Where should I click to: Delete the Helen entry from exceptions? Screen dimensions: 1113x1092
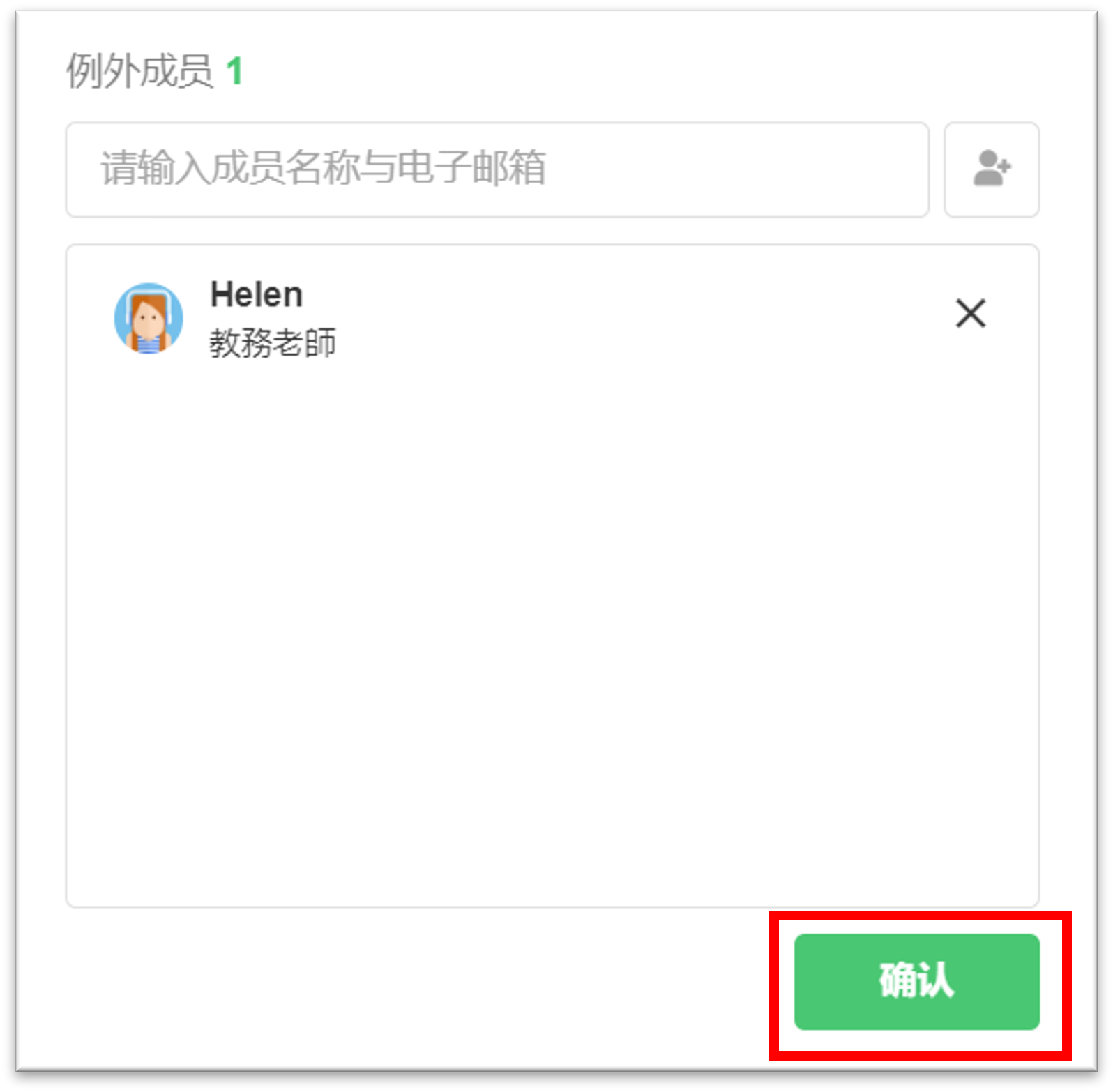pyautogui.click(x=970, y=313)
